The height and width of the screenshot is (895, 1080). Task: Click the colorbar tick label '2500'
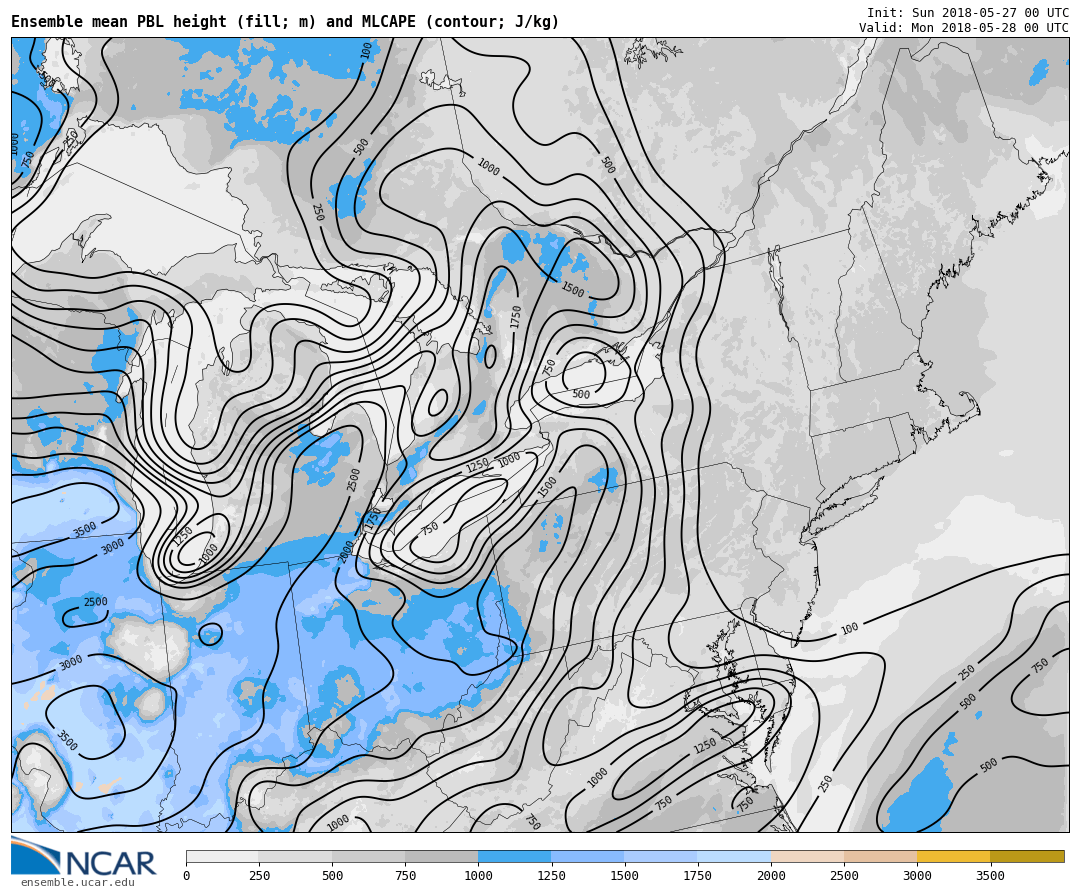pyautogui.click(x=844, y=876)
